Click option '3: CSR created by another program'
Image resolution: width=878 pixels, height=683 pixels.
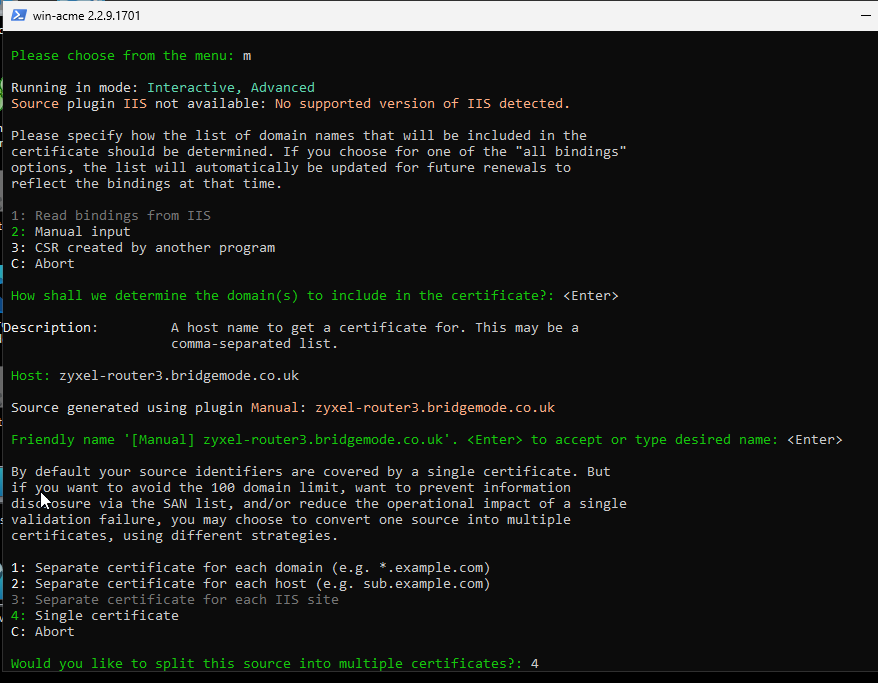coord(143,248)
